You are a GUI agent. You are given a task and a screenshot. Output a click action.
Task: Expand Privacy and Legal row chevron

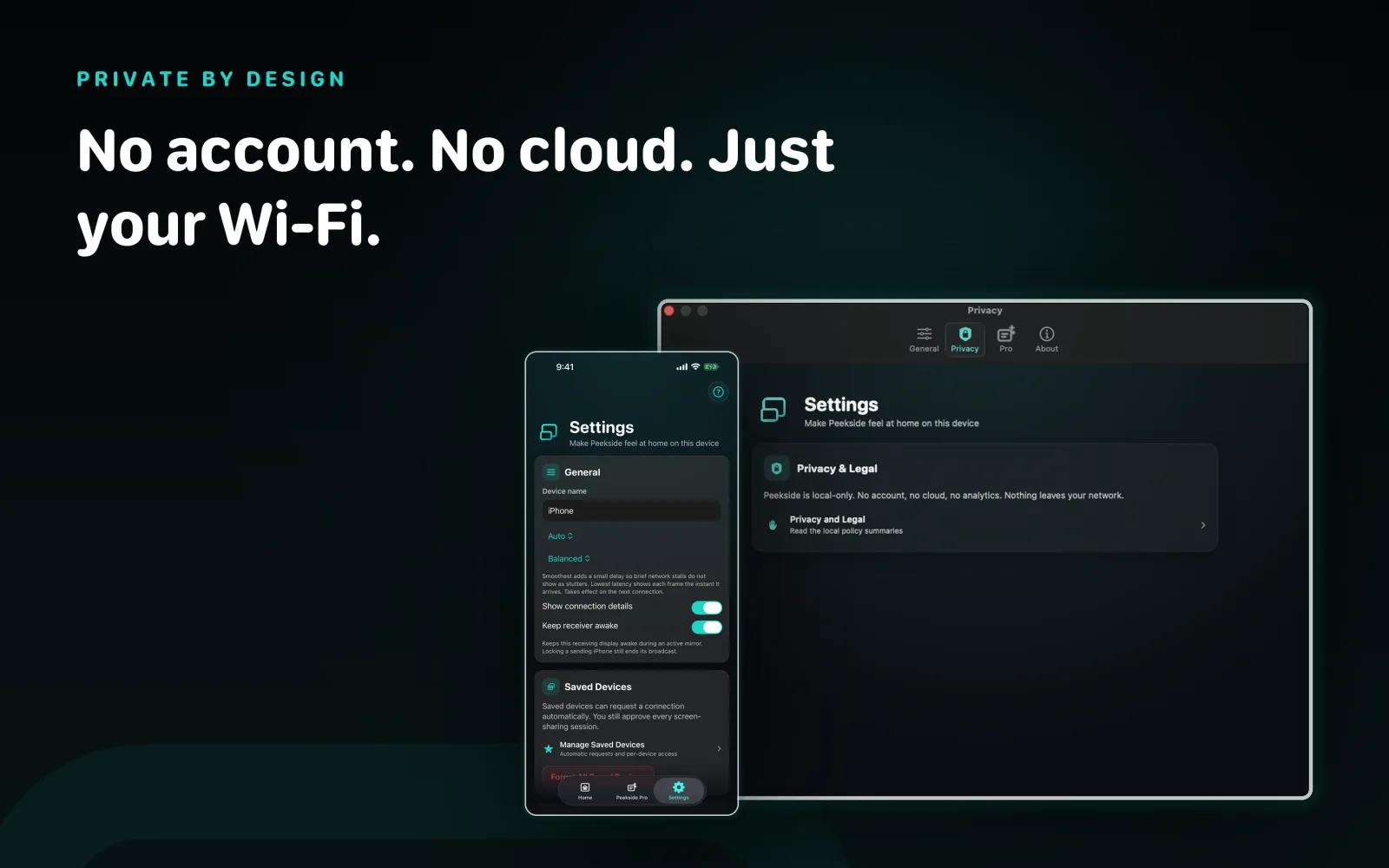point(1202,525)
